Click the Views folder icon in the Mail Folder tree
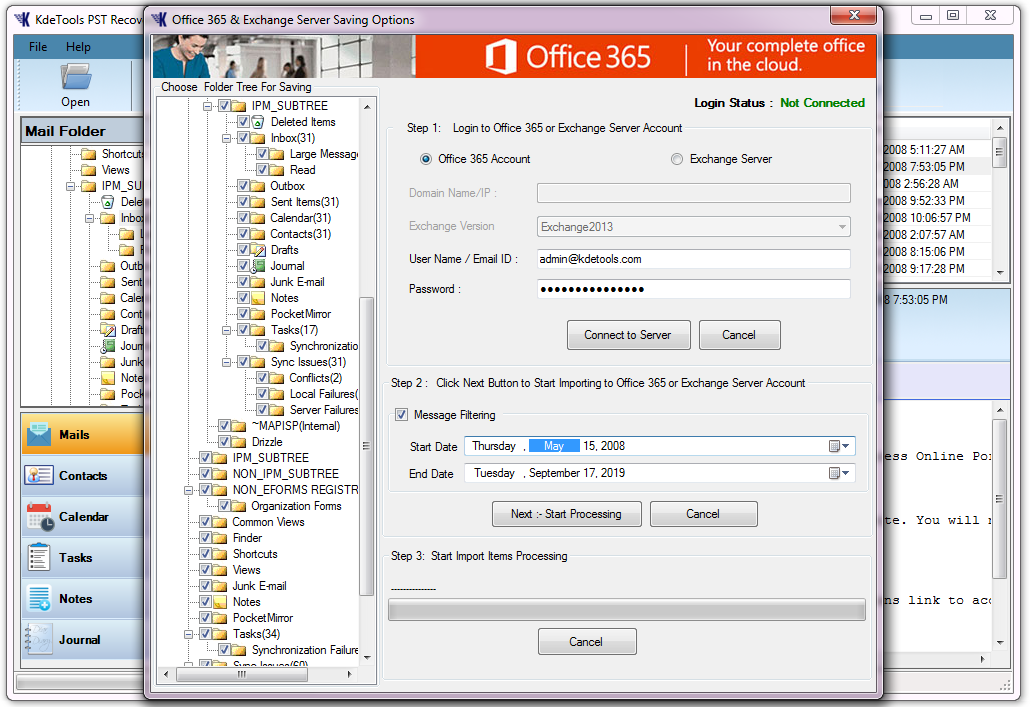Screen dimensions: 1031x707 89,170
